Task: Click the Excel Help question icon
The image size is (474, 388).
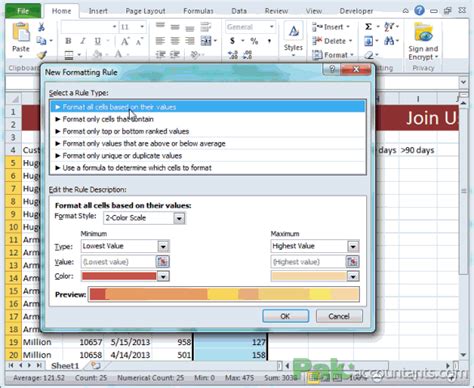Action: click(x=419, y=10)
